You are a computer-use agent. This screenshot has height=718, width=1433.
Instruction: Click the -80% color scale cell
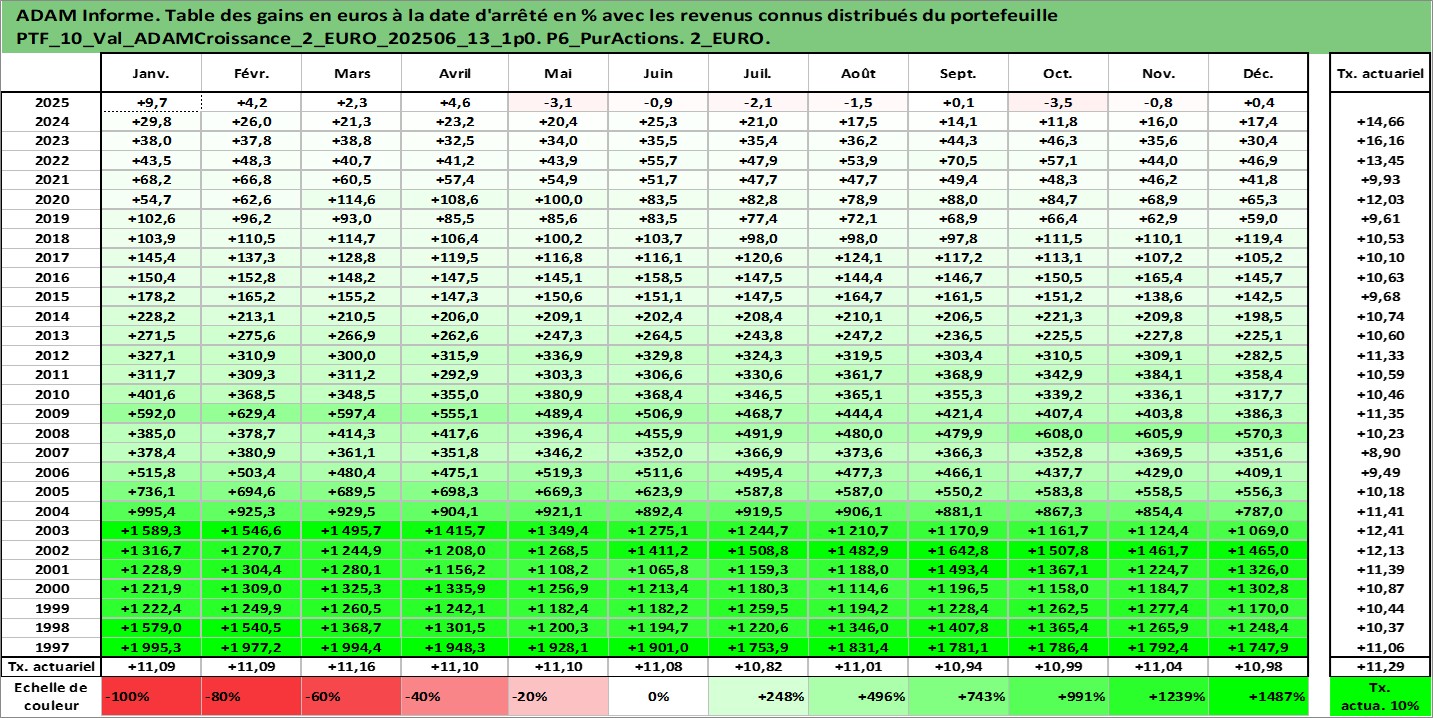point(251,696)
